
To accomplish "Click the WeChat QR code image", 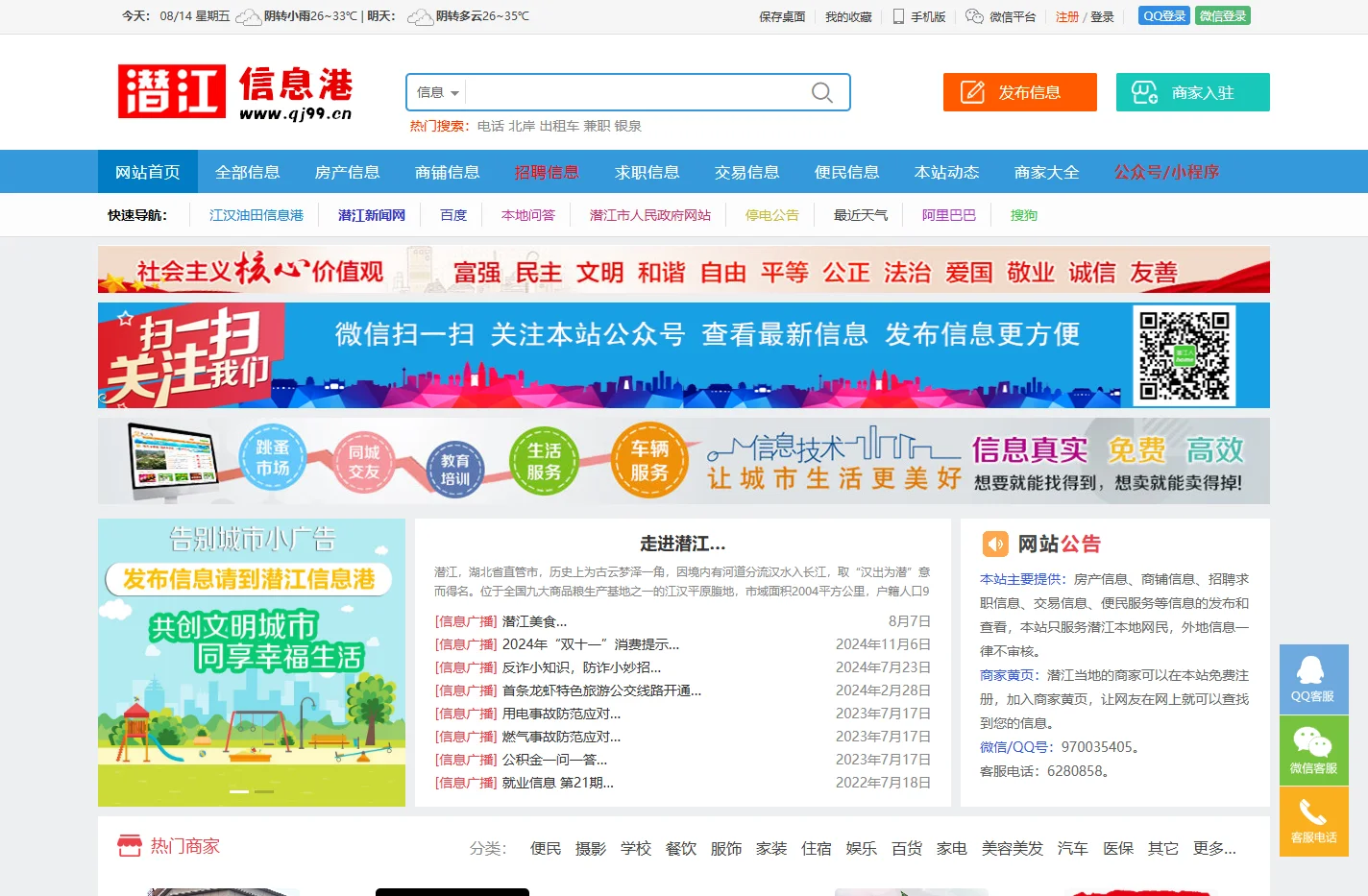I will (1185, 355).
